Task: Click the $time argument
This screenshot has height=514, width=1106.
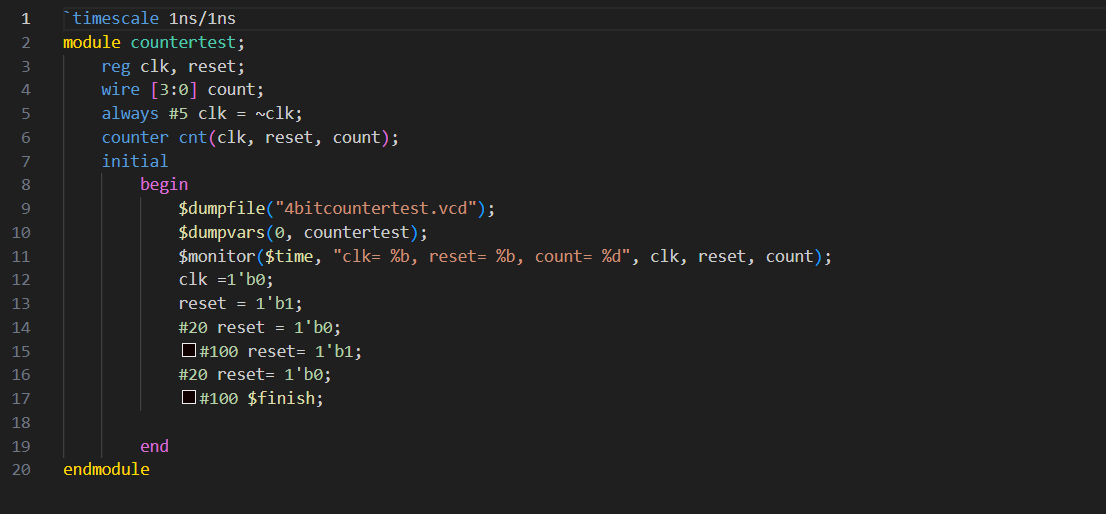Action: click(x=288, y=256)
